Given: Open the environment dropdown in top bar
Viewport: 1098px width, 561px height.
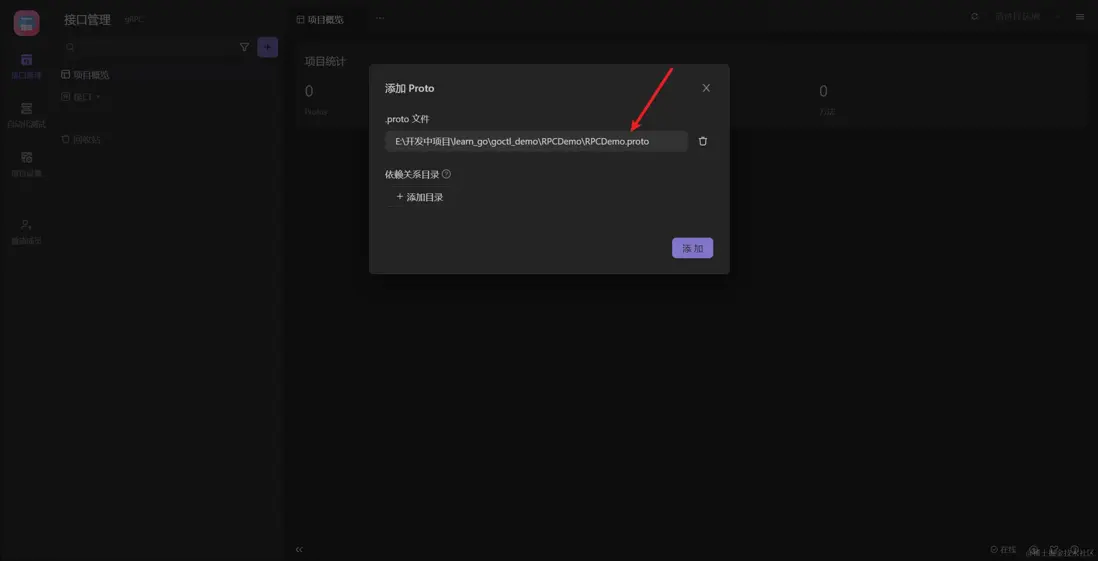Looking at the screenshot, I should [x=1027, y=17].
